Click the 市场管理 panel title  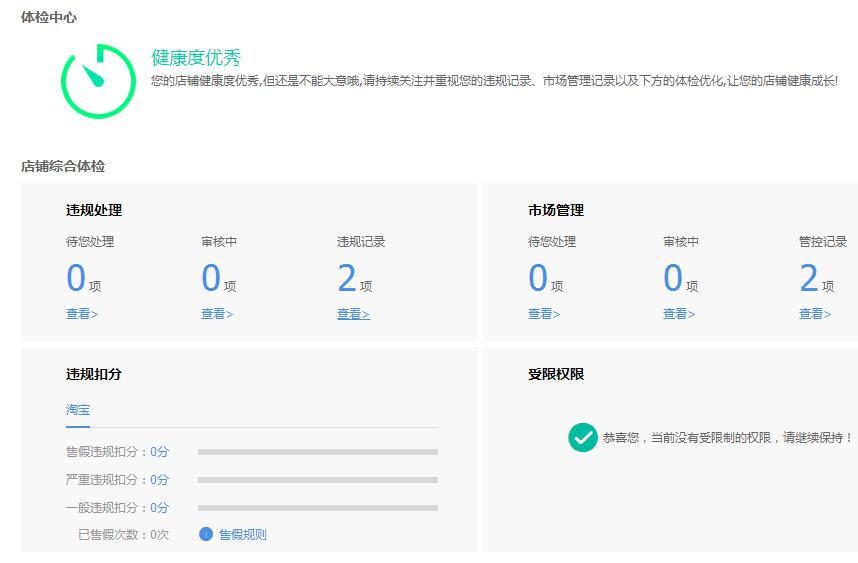pyautogui.click(x=556, y=210)
